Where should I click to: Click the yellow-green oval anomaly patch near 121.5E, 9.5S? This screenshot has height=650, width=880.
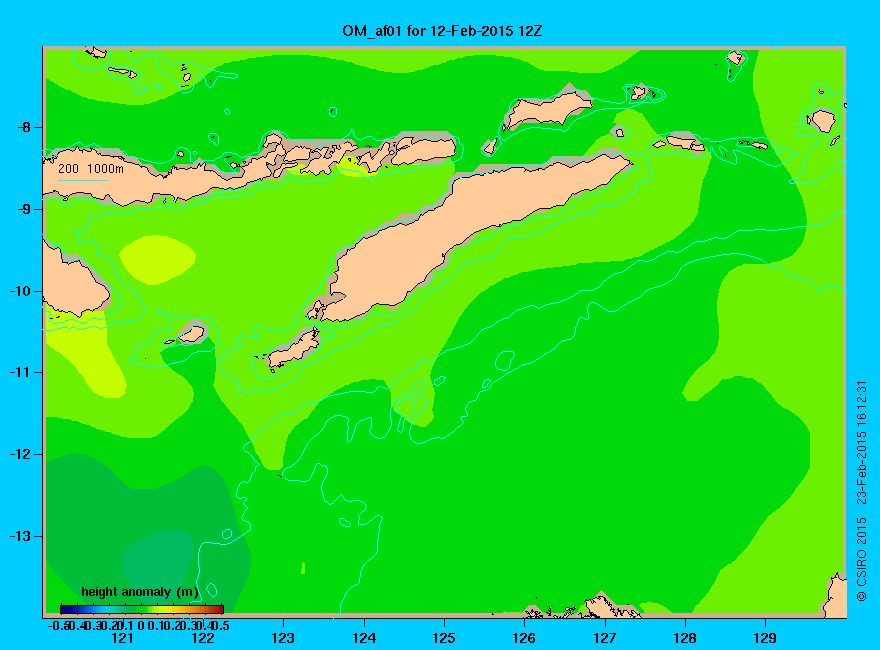(158, 259)
